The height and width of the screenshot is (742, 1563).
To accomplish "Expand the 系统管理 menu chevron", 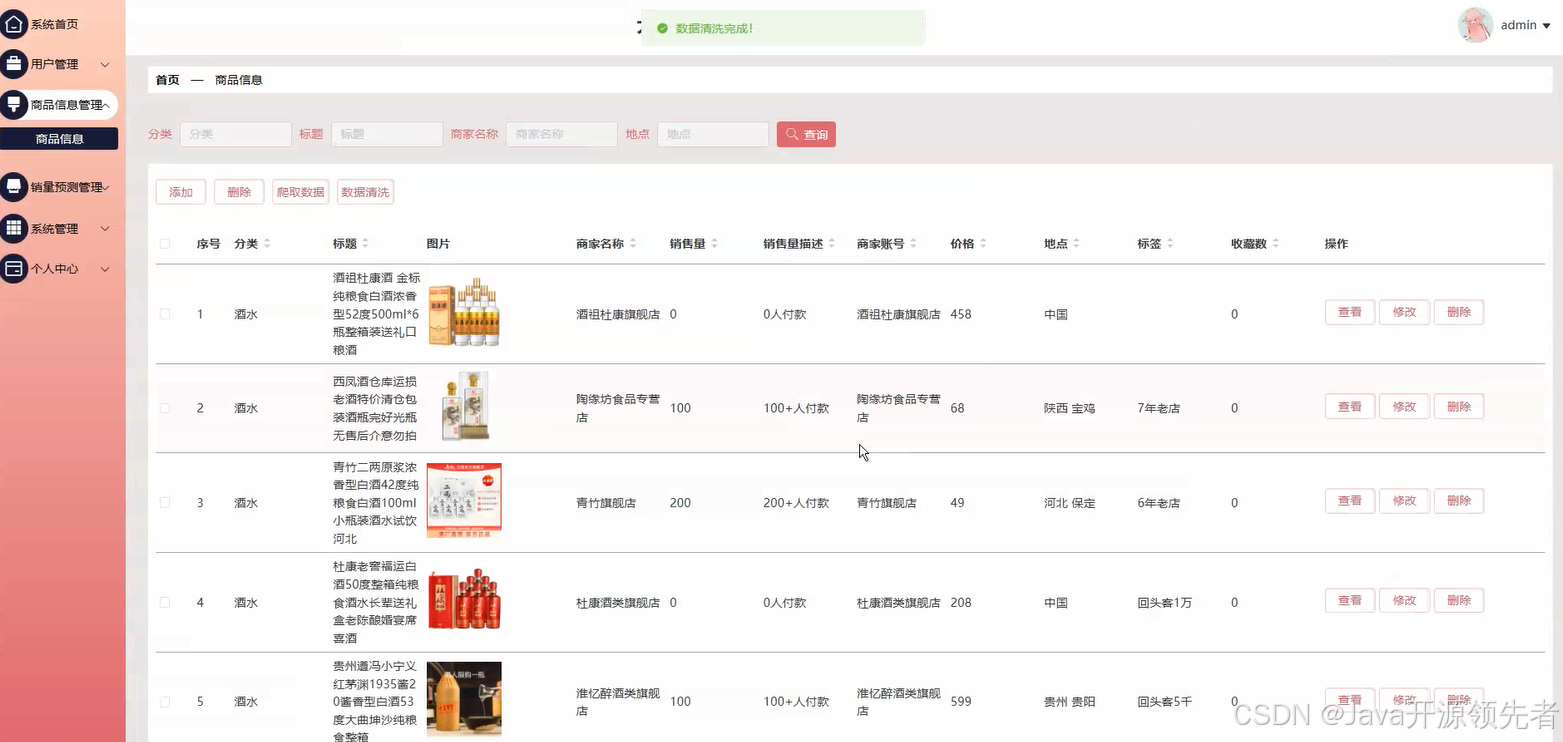I will 105,229.
